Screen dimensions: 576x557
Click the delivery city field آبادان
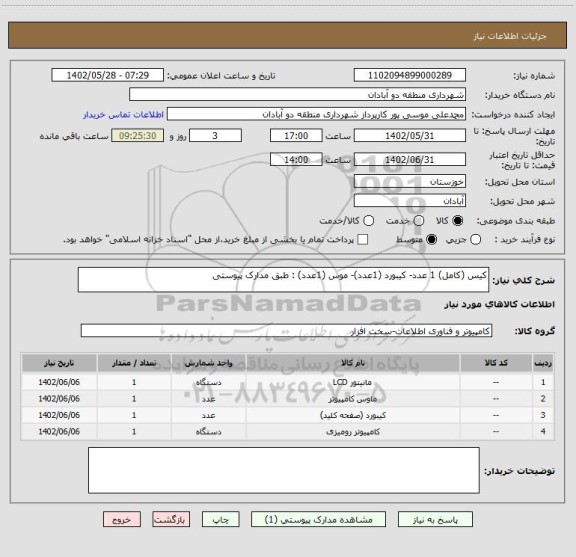410,201
